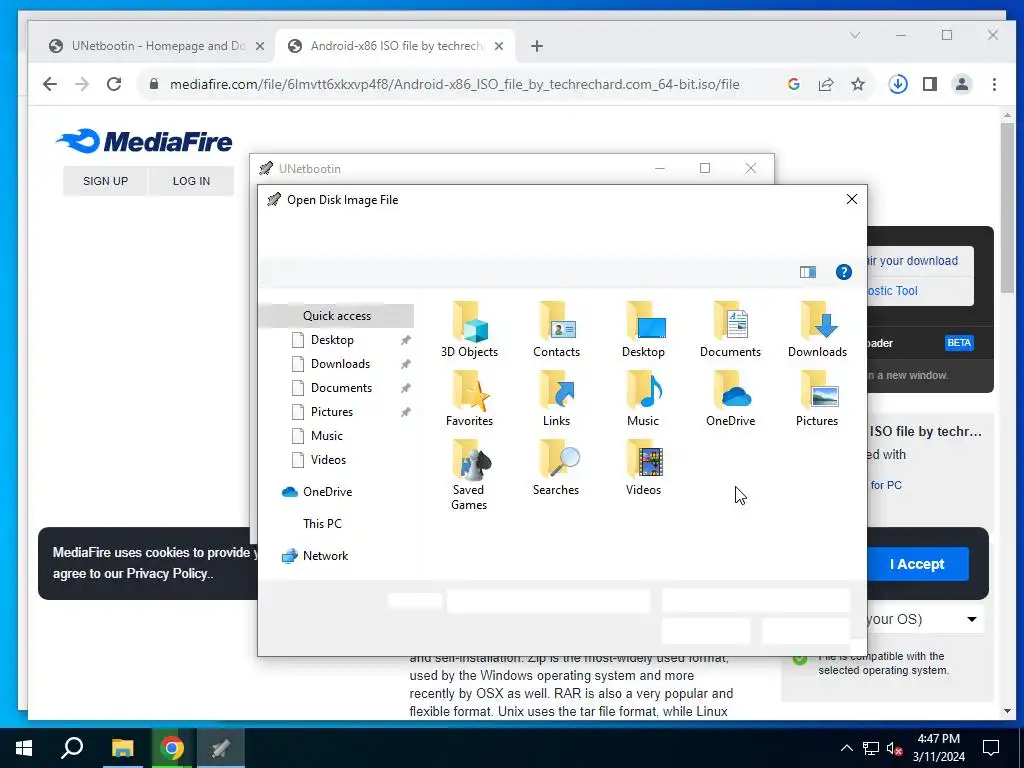1024x768 pixels.
Task: Open File Explorer from taskbar
Action: click(122, 748)
